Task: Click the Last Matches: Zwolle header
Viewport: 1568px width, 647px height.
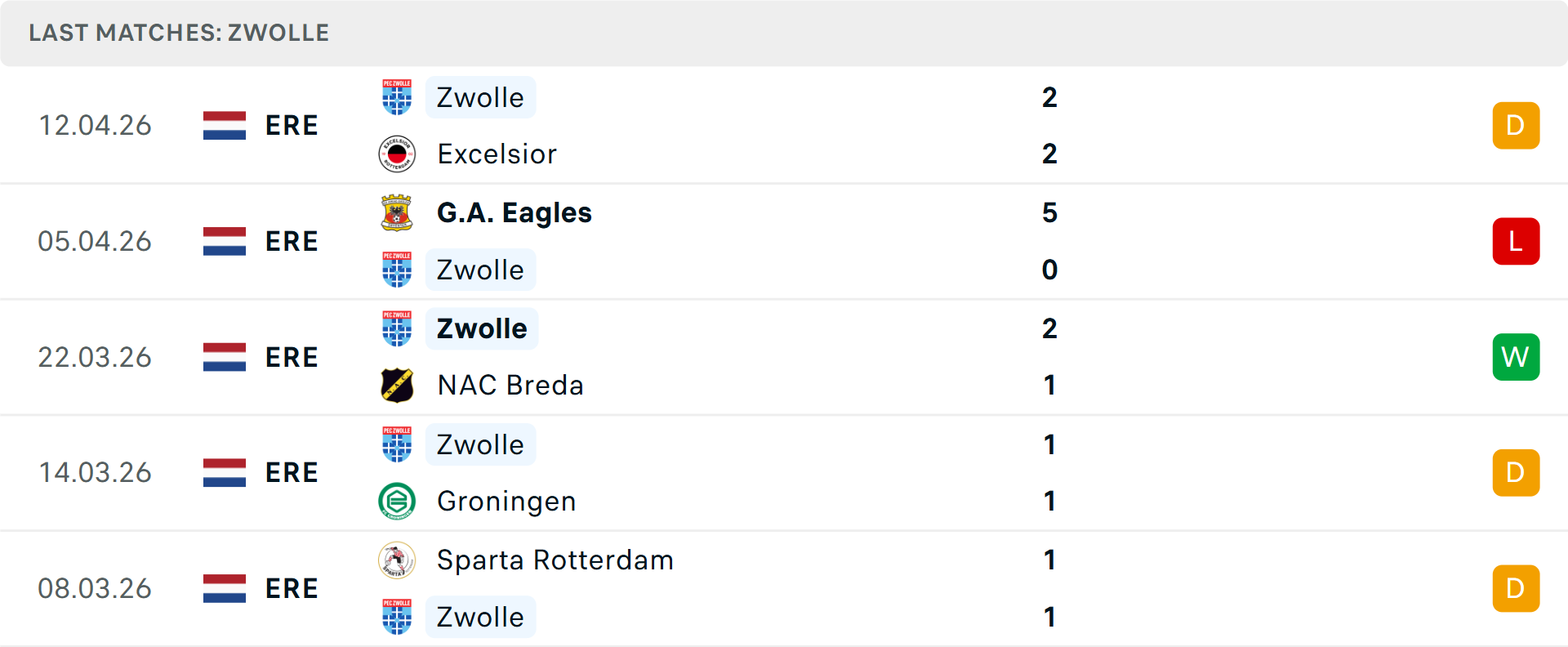Action: tap(179, 33)
